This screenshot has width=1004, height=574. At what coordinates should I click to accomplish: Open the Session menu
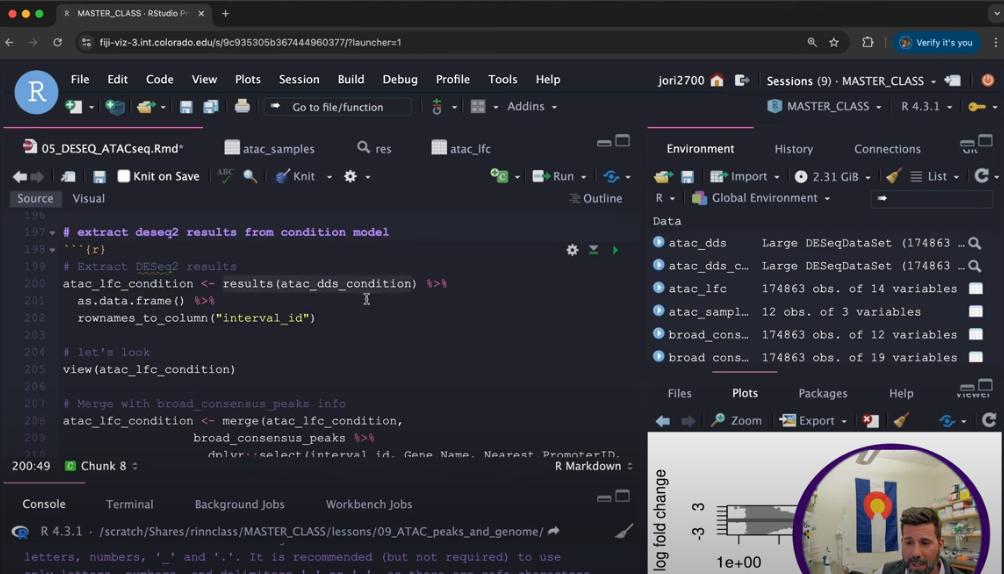(x=299, y=79)
